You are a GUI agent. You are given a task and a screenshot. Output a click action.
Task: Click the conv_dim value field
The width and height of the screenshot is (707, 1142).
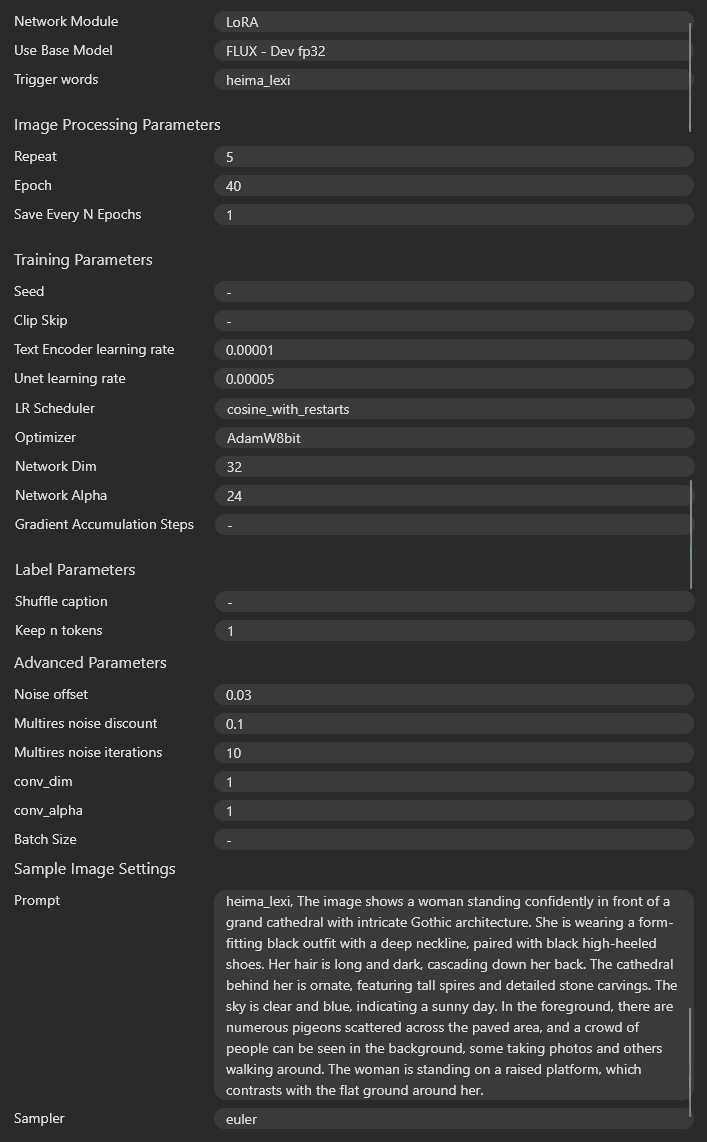pyautogui.click(x=454, y=781)
